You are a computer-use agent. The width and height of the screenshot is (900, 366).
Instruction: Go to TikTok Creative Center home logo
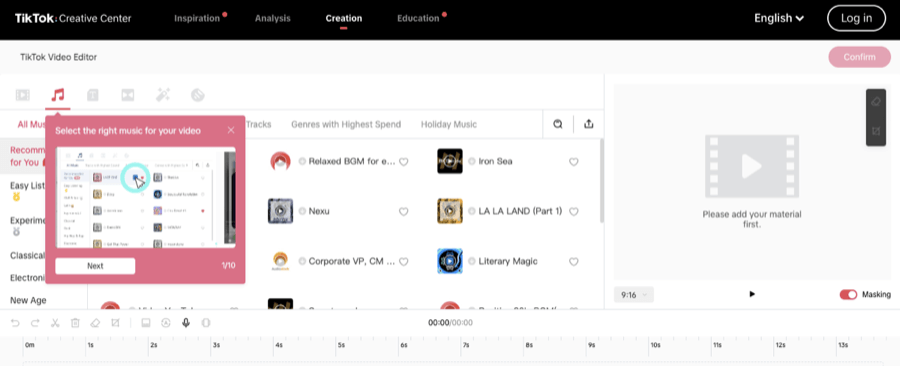(73, 18)
